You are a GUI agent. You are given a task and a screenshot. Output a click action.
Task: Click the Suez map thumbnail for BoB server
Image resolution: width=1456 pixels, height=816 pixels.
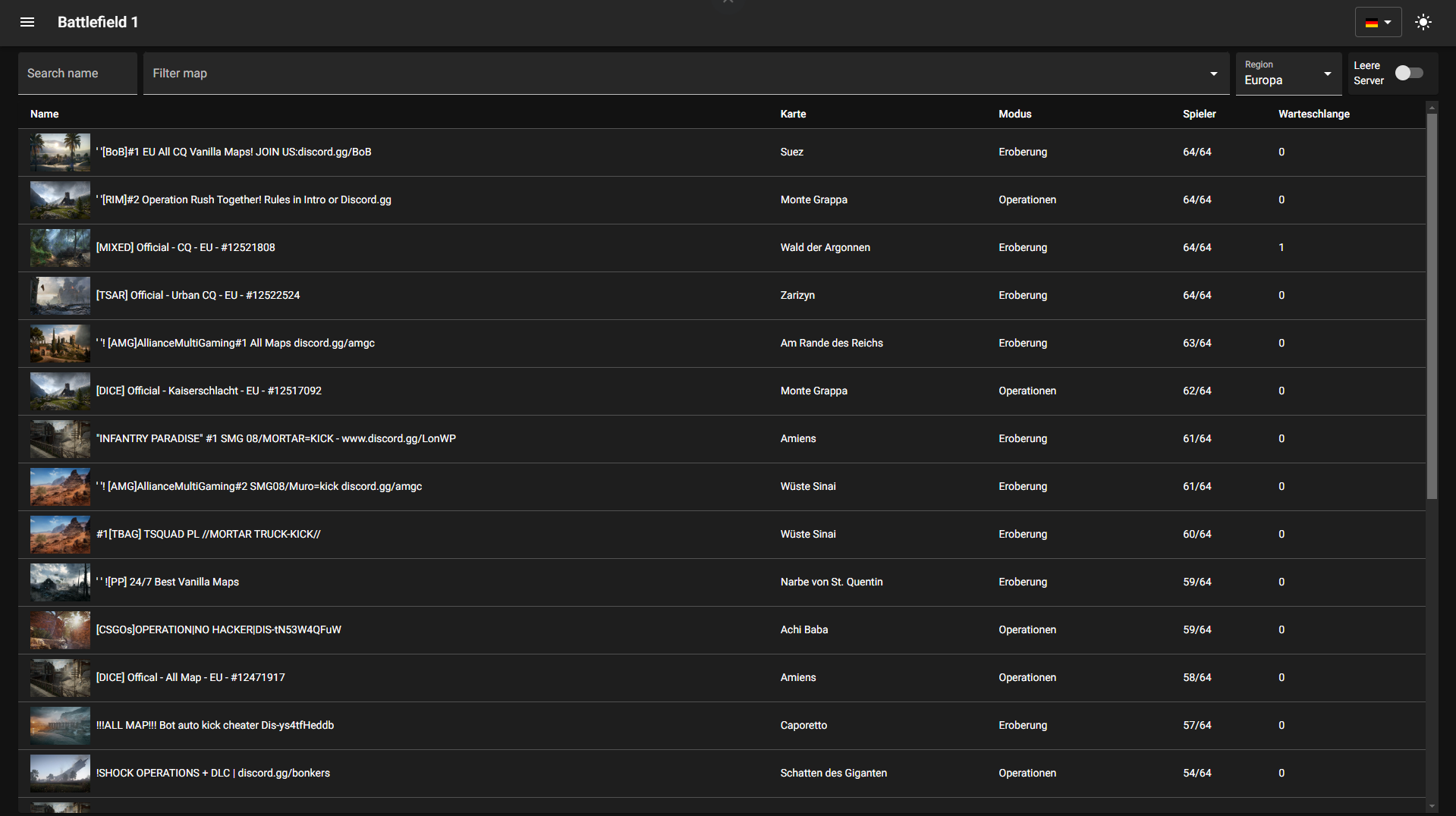[x=60, y=152]
